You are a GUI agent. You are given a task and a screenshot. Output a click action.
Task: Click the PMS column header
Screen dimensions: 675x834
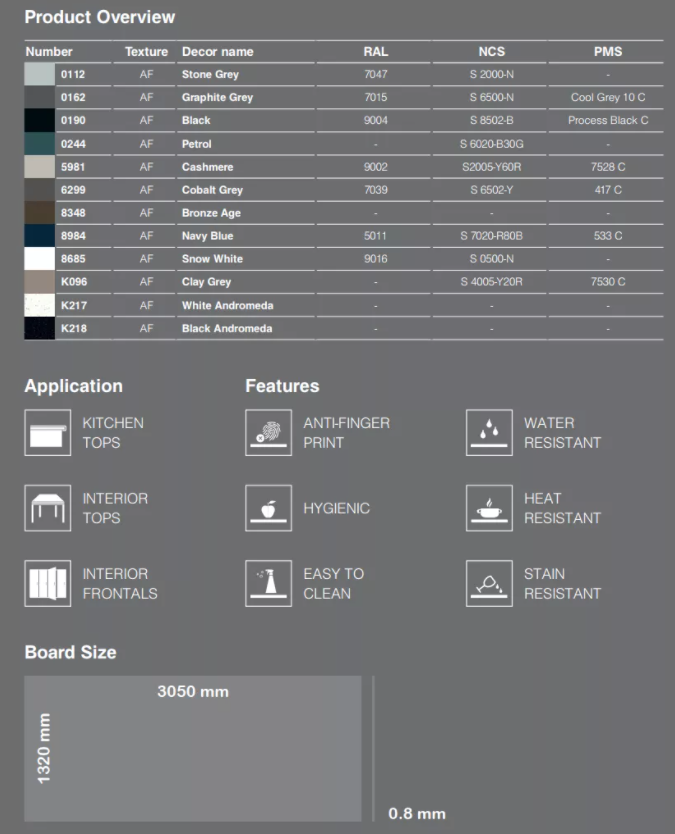(608, 52)
